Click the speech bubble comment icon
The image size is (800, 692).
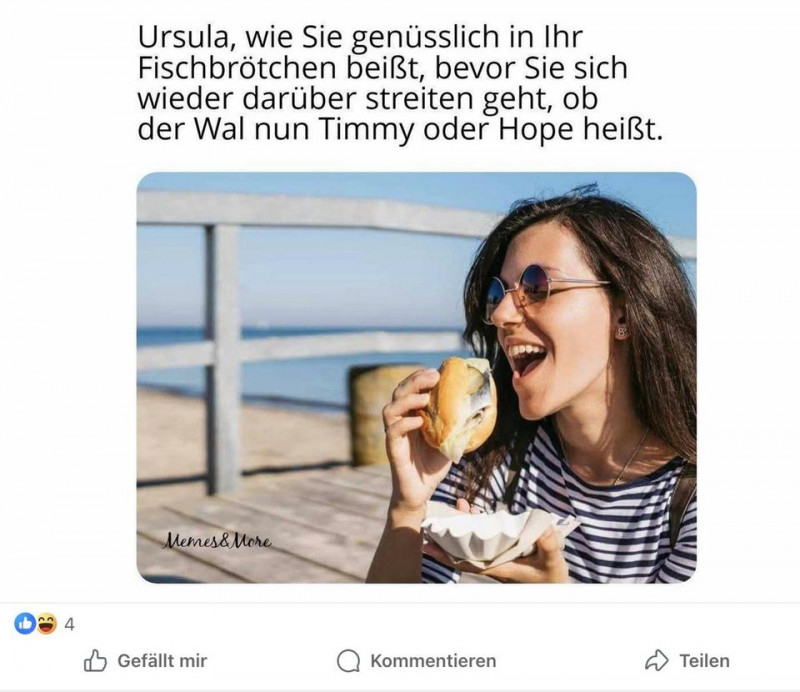348,661
